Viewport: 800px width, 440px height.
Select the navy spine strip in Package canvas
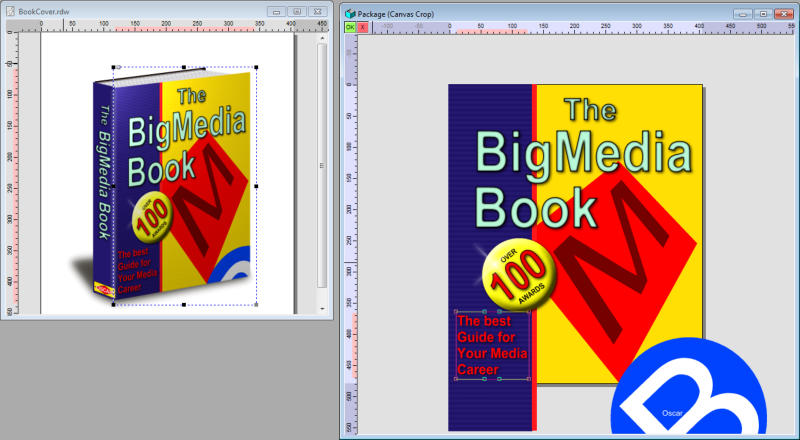[490, 258]
